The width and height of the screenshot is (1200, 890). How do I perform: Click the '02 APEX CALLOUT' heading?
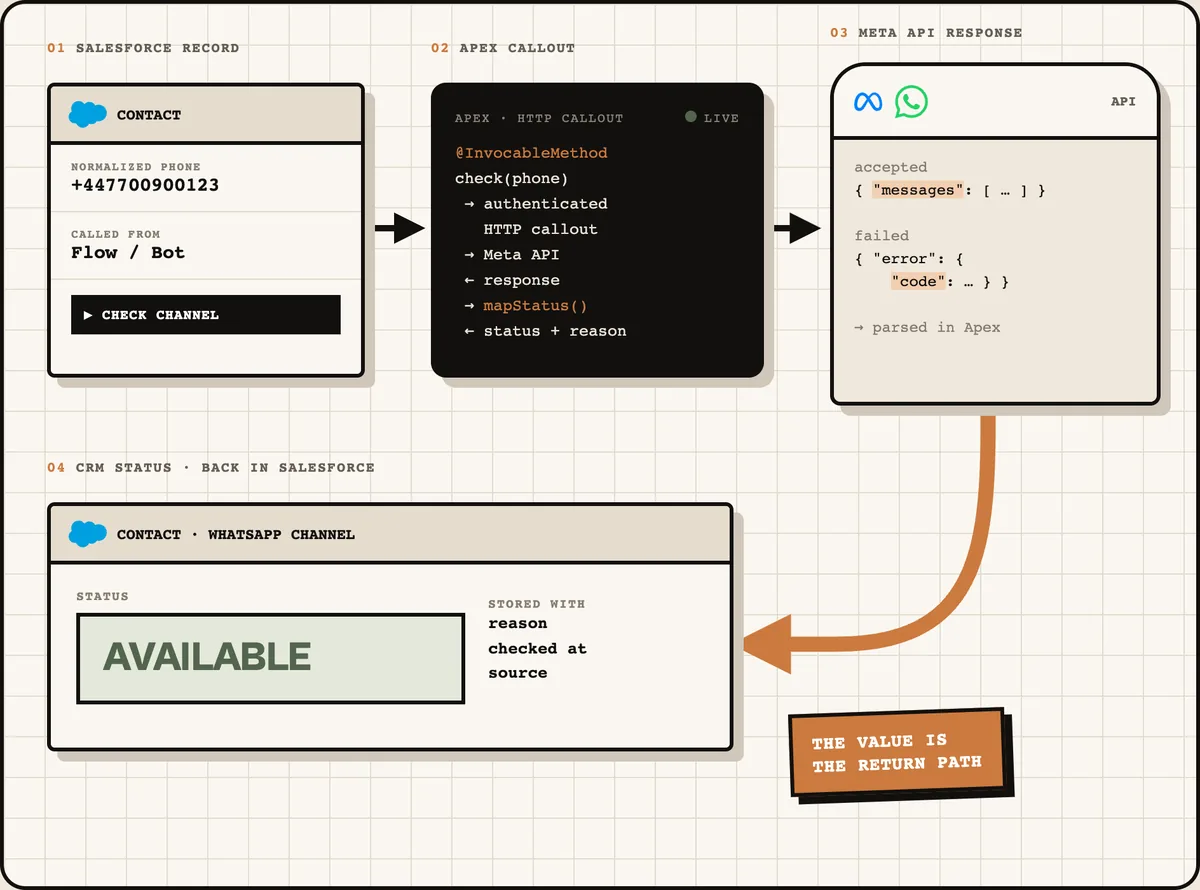click(x=503, y=48)
